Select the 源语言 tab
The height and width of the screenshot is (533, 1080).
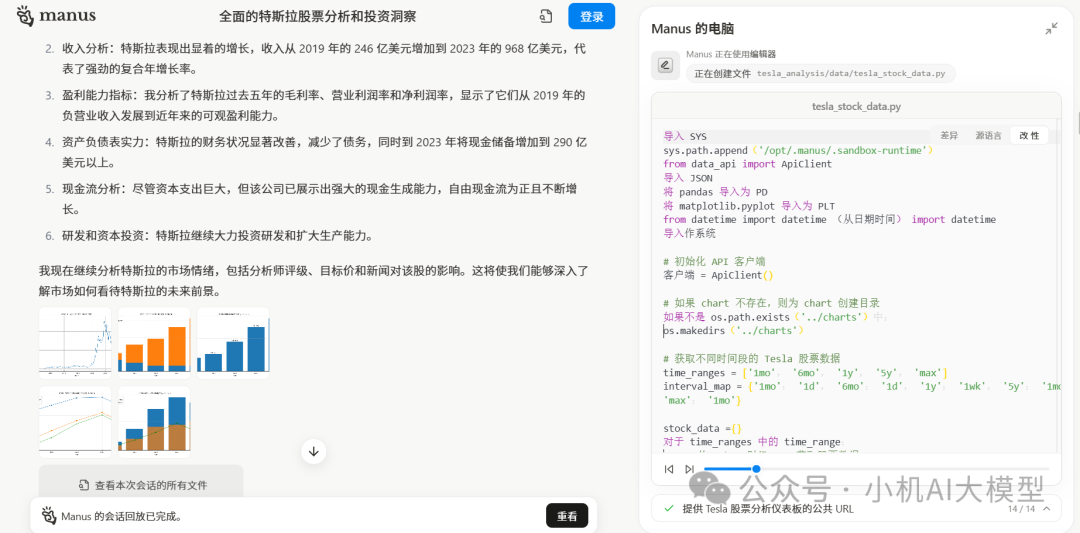tap(988, 136)
